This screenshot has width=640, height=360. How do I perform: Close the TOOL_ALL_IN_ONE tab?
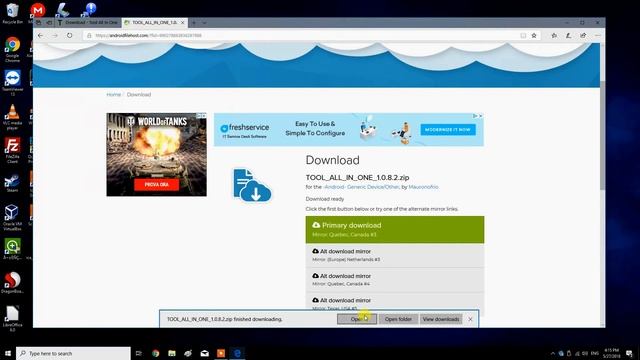182,23
